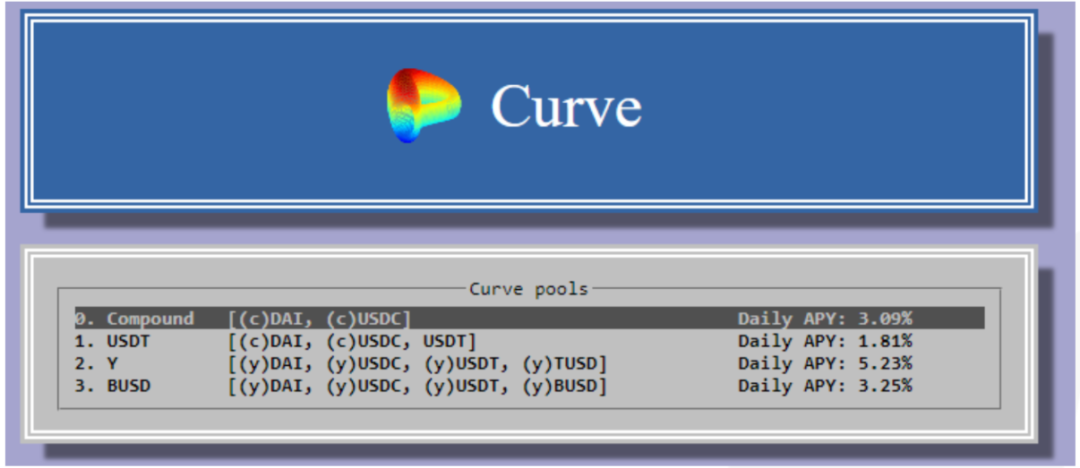Click the [(c)DAI, (c)USDC, USDT] token list
1080x468 pixels.
click(x=352, y=340)
